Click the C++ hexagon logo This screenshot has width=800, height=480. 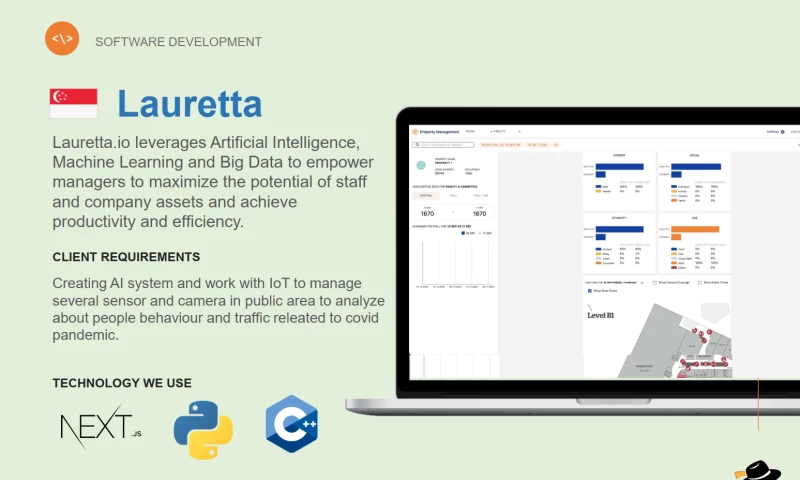pos(292,424)
